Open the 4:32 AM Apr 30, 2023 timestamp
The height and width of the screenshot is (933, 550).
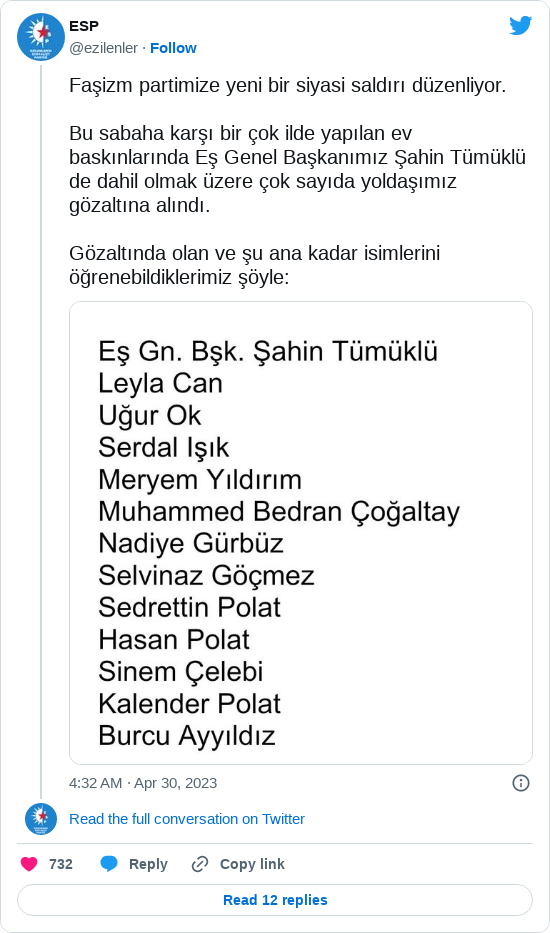pyautogui.click(x=143, y=783)
